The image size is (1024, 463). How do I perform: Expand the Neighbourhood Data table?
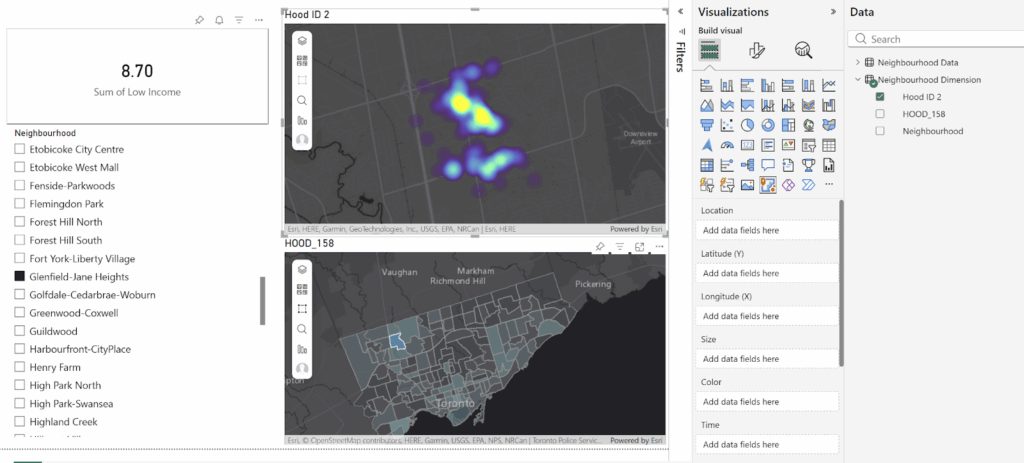[857, 63]
